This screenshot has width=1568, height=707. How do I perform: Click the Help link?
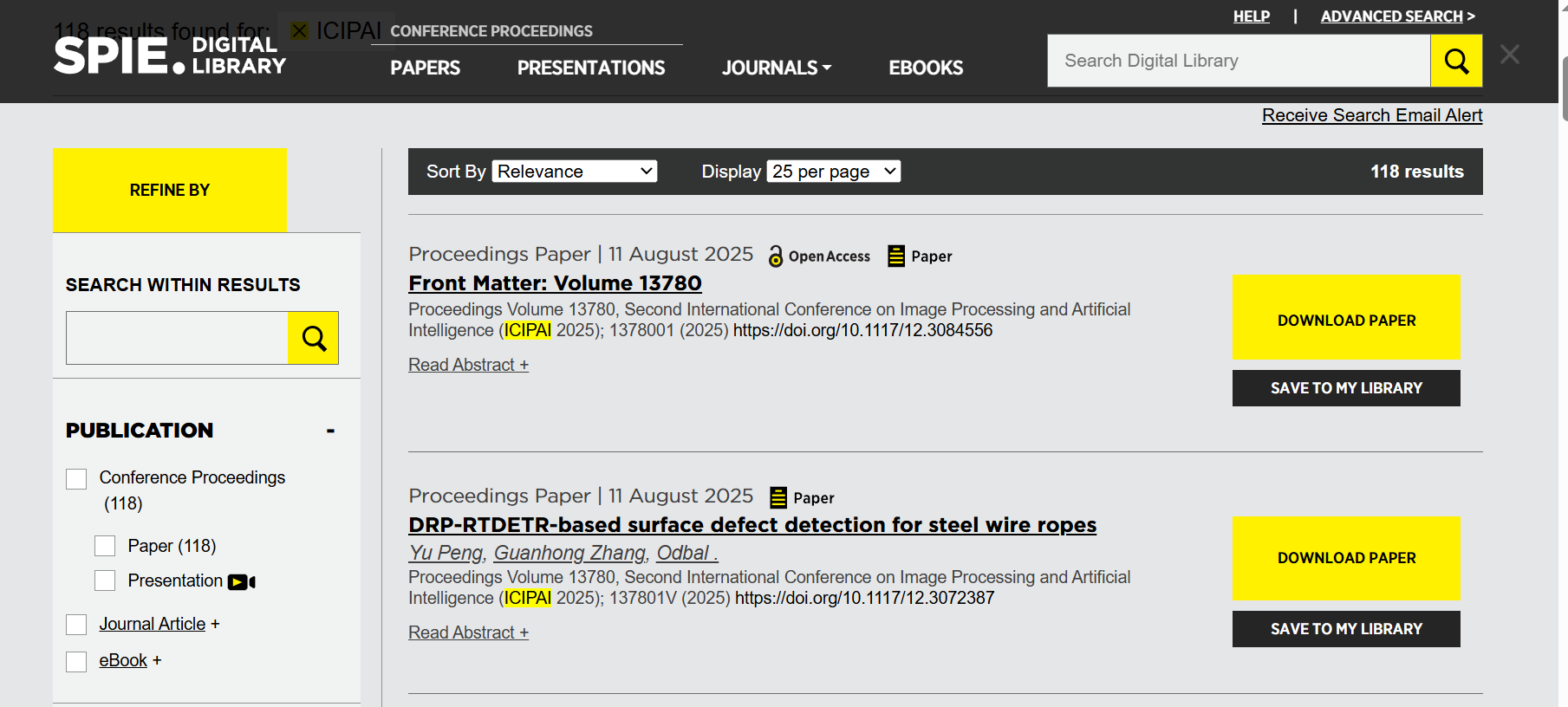(1252, 16)
